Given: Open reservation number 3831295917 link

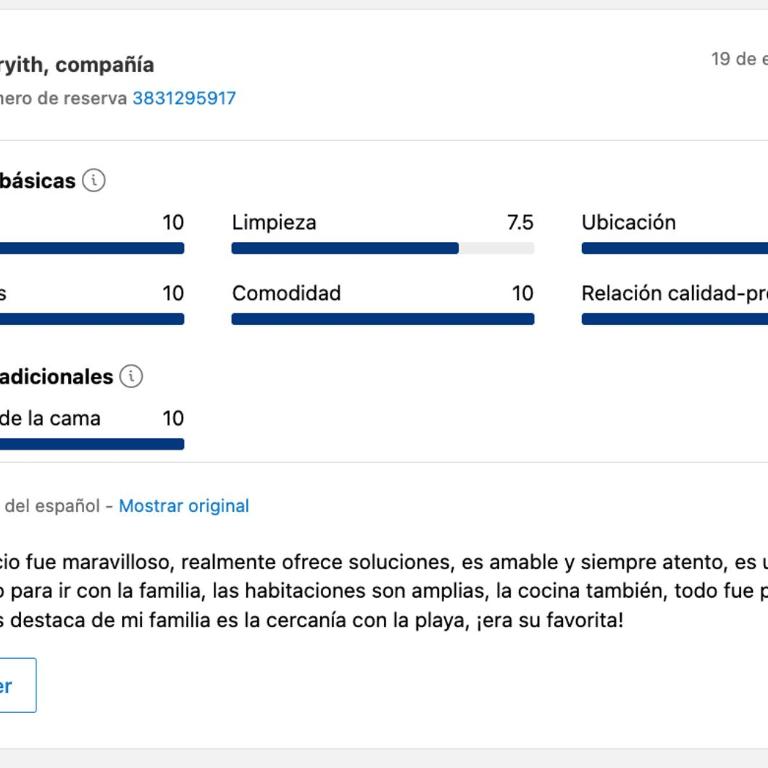Looking at the screenshot, I should [x=184, y=98].
